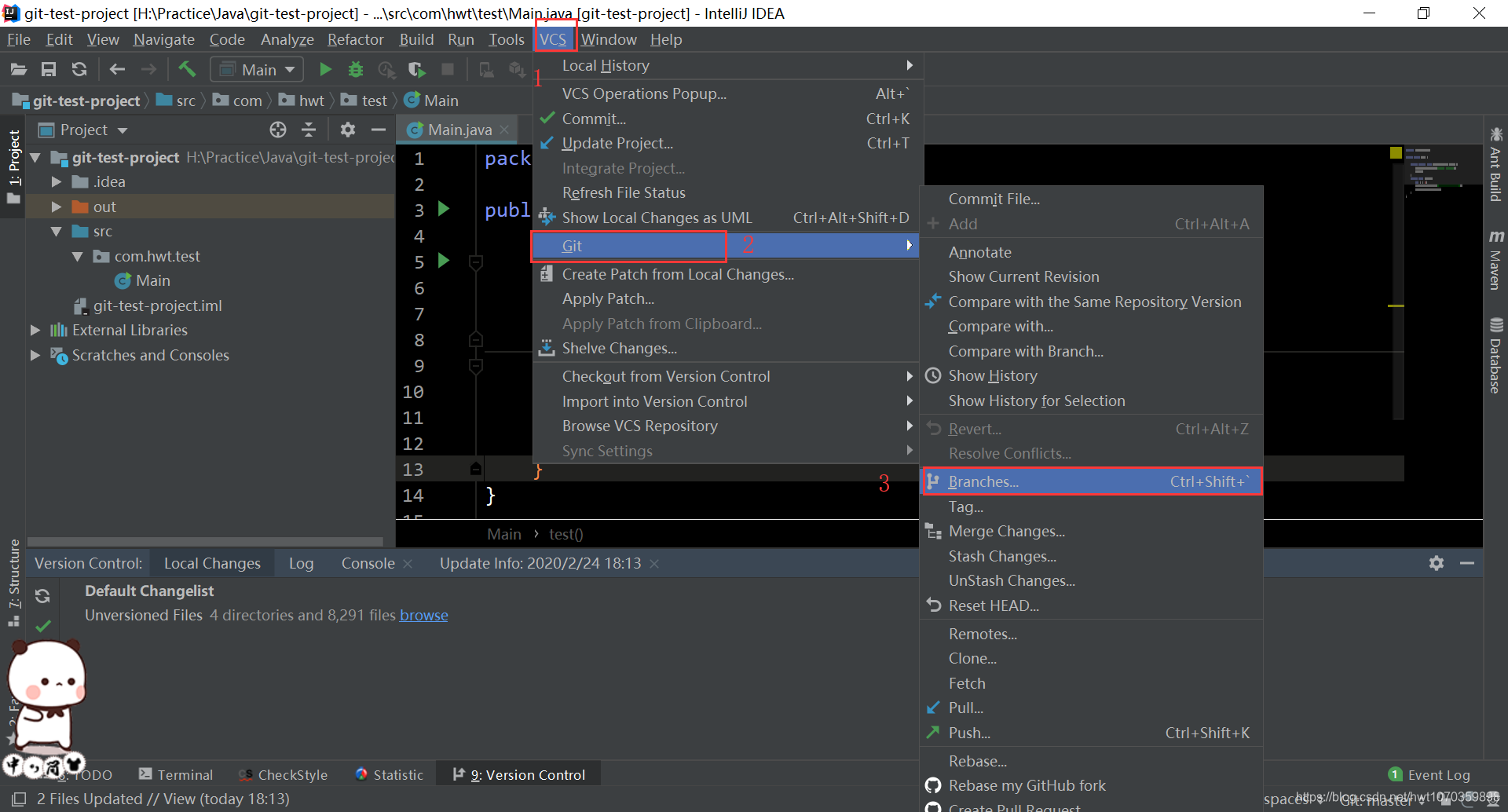Run Main with the green play icon

(x=325, y=70)
